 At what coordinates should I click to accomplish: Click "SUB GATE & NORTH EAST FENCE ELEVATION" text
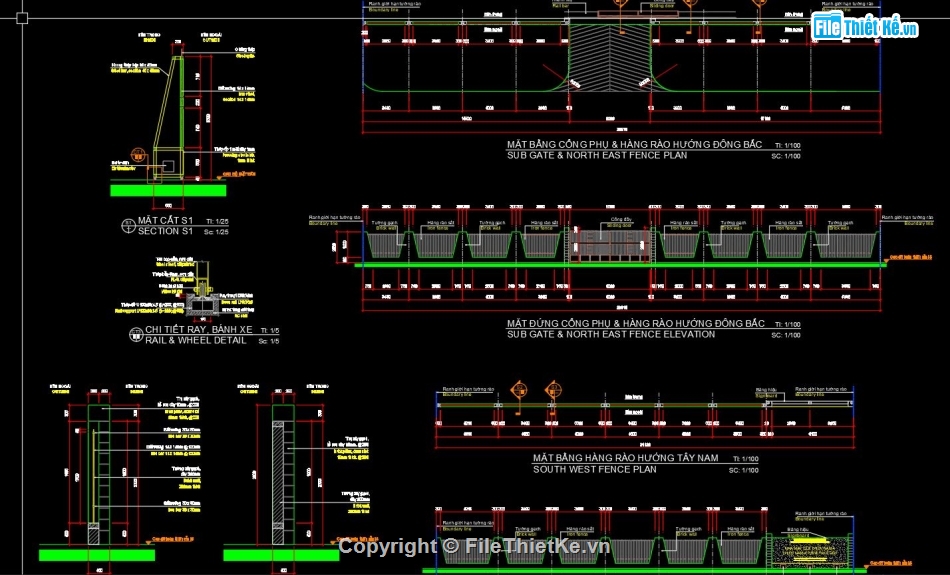611,334
